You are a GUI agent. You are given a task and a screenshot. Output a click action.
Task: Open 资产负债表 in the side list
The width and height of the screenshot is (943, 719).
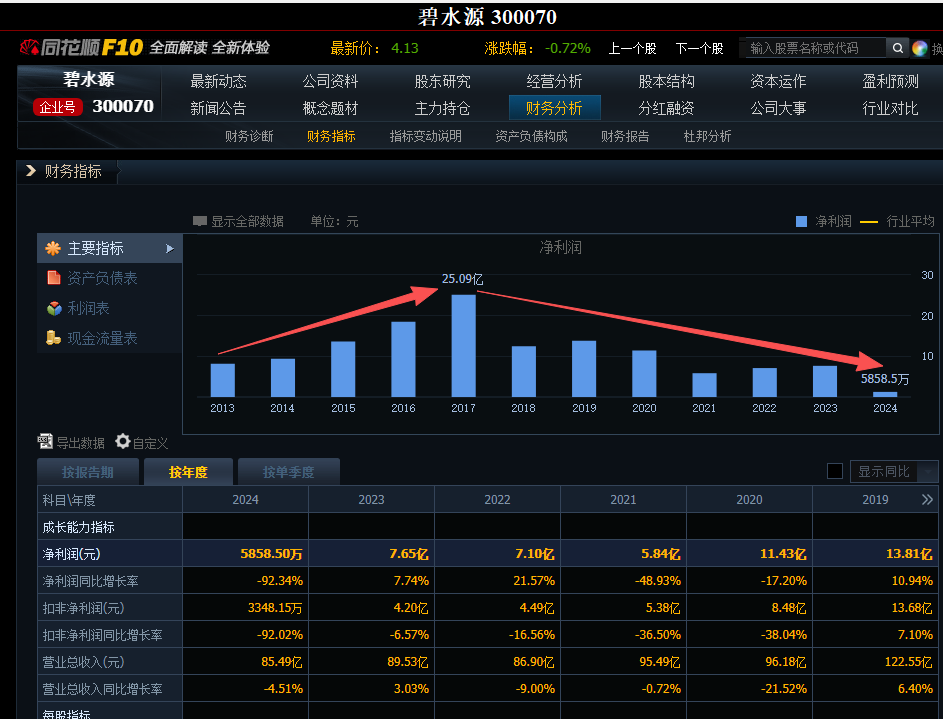(x=102, y=278)
